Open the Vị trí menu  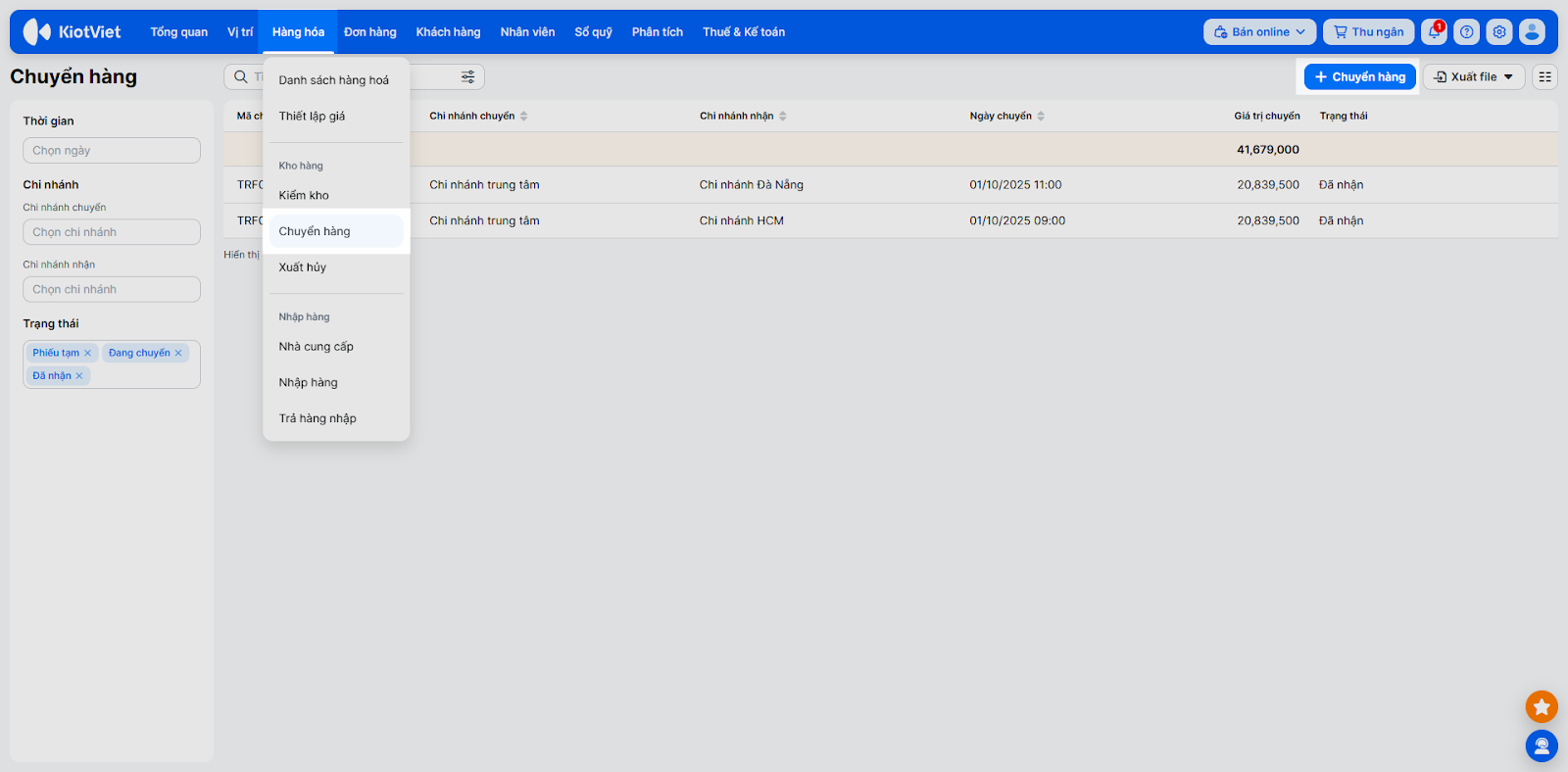click(x=240, y=32)
